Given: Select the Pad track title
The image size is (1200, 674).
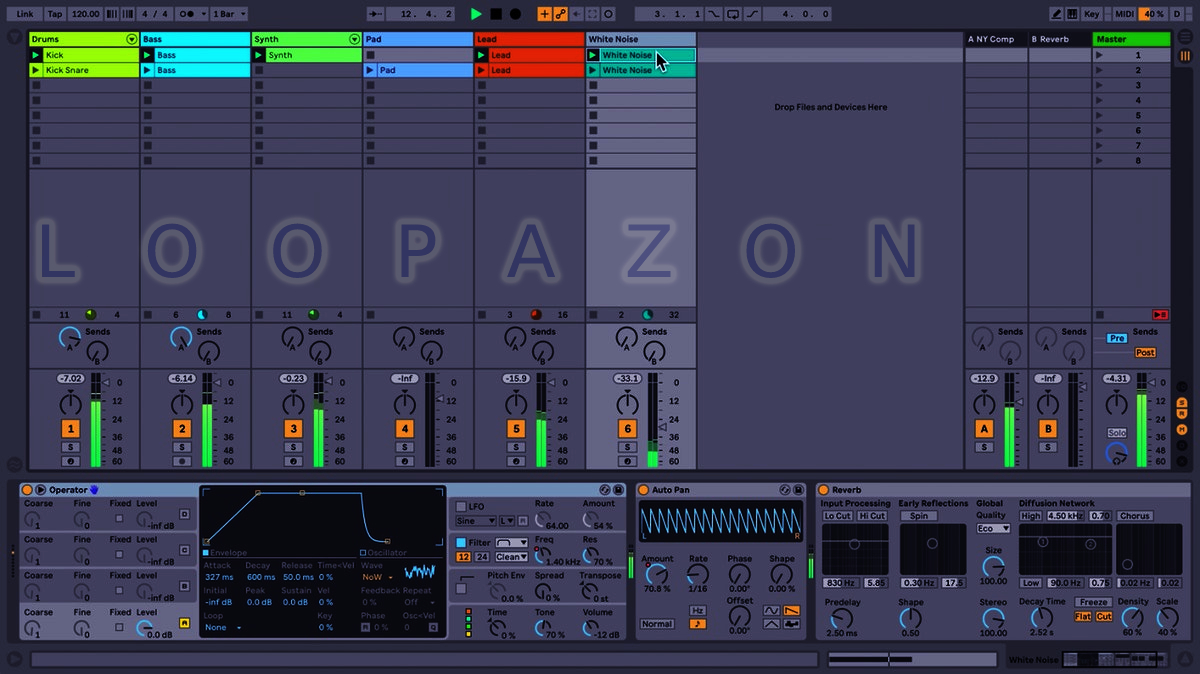Looking at the screenshot, I should click(418, 39).
